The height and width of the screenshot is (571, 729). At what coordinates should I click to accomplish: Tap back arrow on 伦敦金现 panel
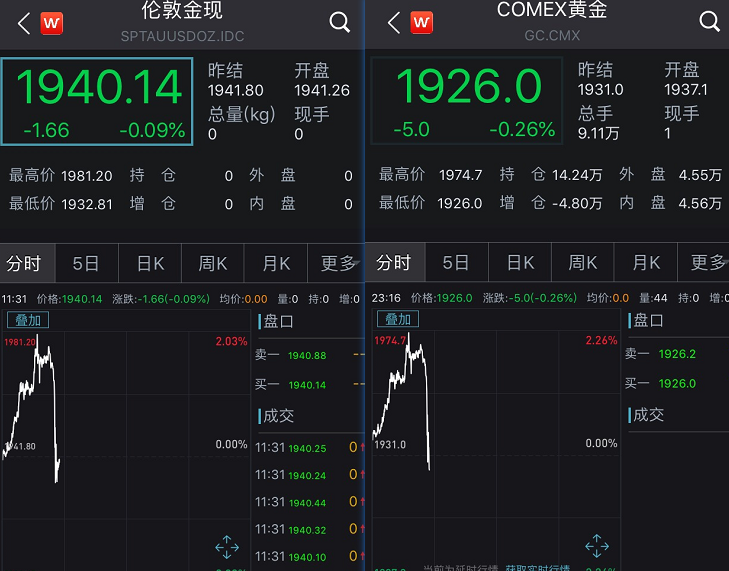[24, 23]
